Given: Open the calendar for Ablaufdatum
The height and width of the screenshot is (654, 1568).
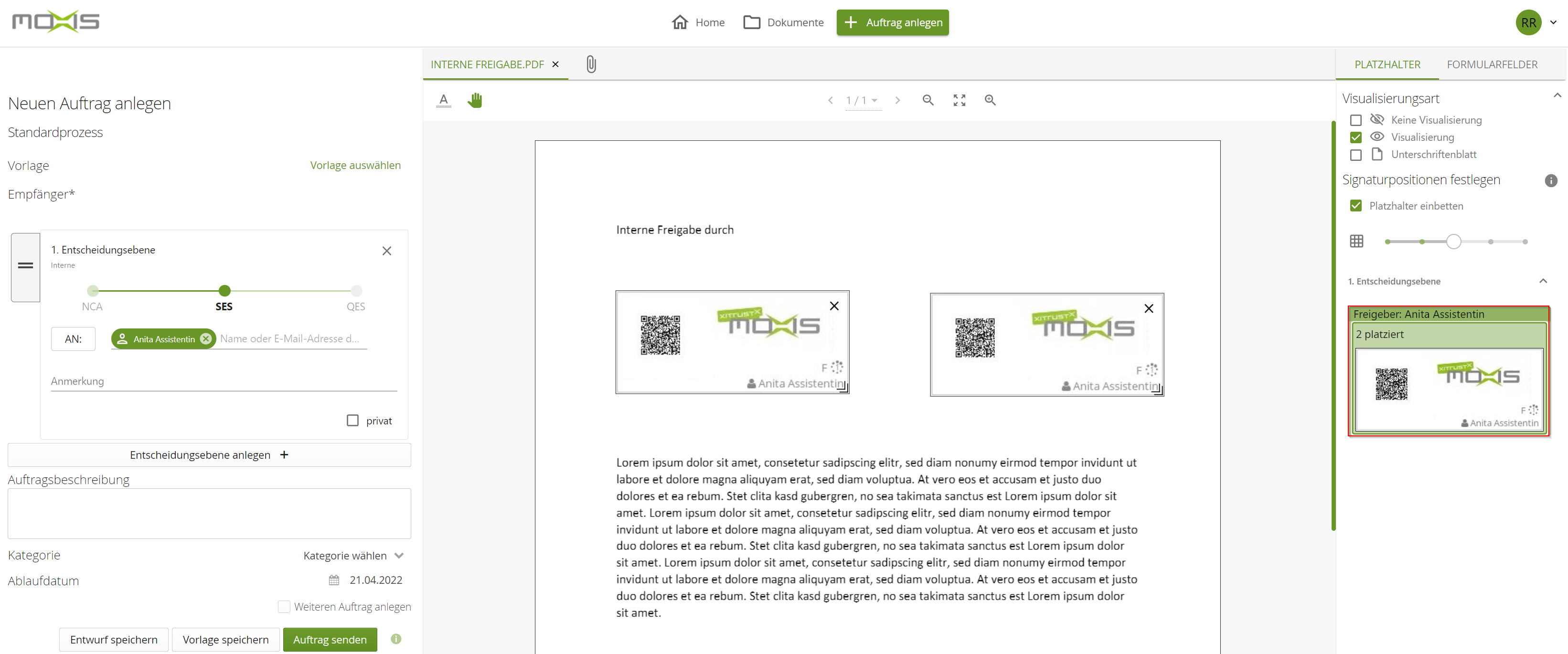Looking at the screenshot, I should (x=333, y=580).
